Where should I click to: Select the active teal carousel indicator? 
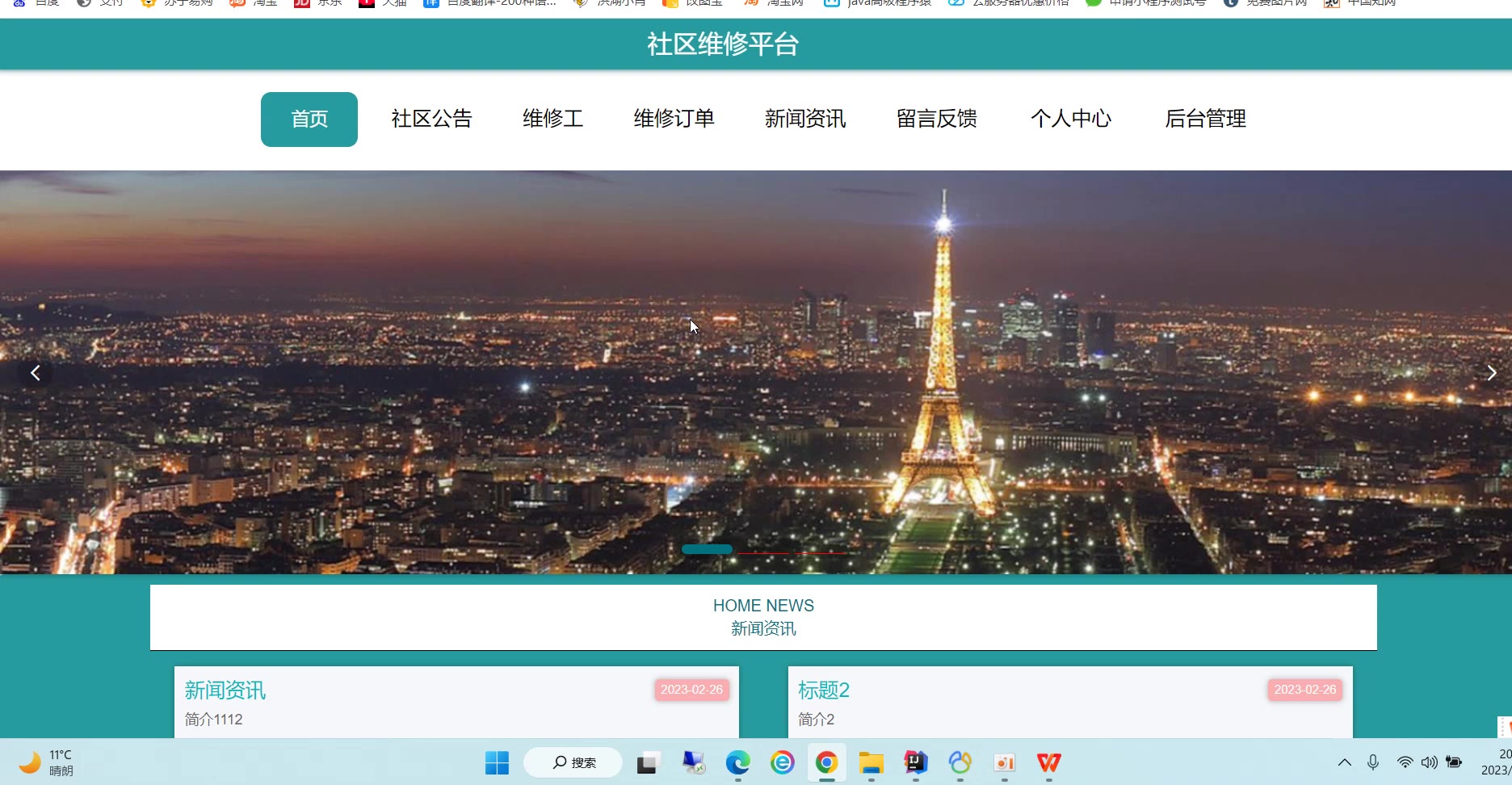coord(707,549)
